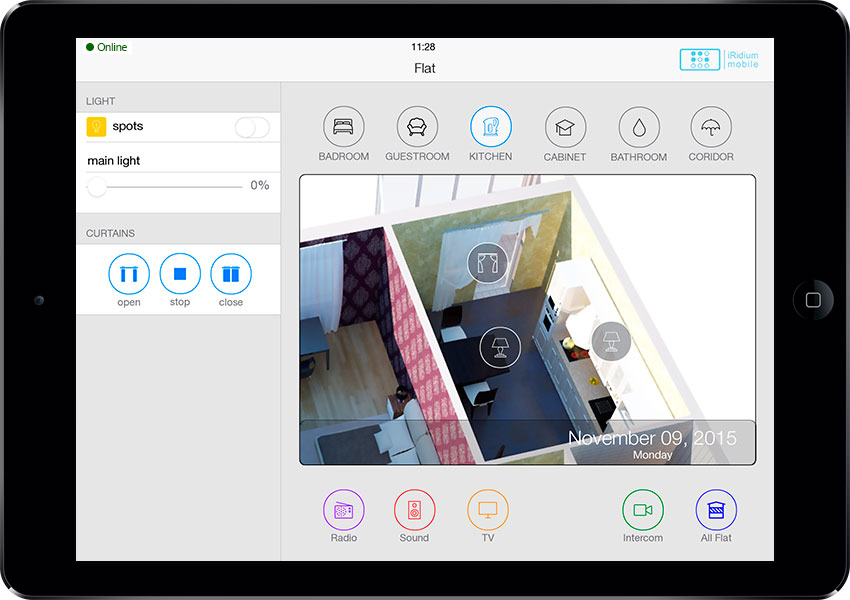
Task: Tap the TV icon
Action: point(488,510)
